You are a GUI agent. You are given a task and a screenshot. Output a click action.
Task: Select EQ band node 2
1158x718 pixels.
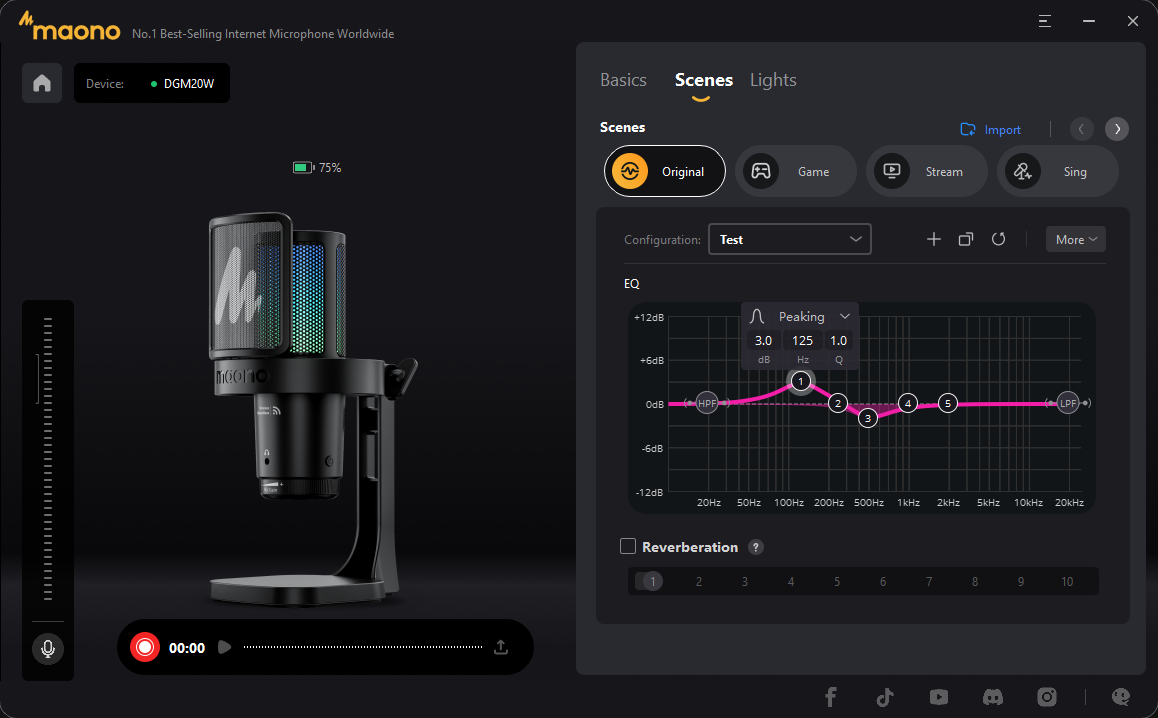tap(837, 403)
